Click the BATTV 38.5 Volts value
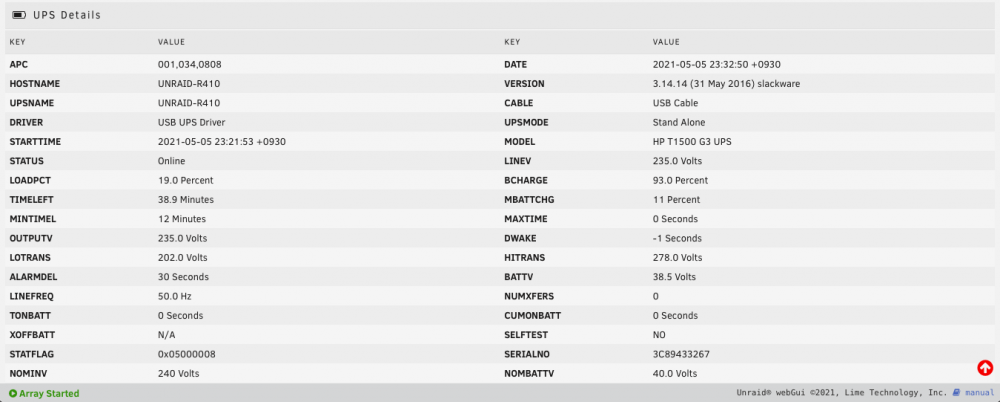The image size is (1000, 402). (674, 277)
